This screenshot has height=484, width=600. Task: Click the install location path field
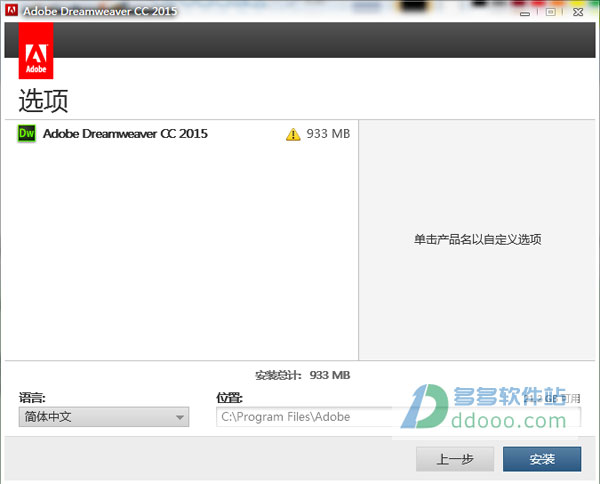point(398,417)
